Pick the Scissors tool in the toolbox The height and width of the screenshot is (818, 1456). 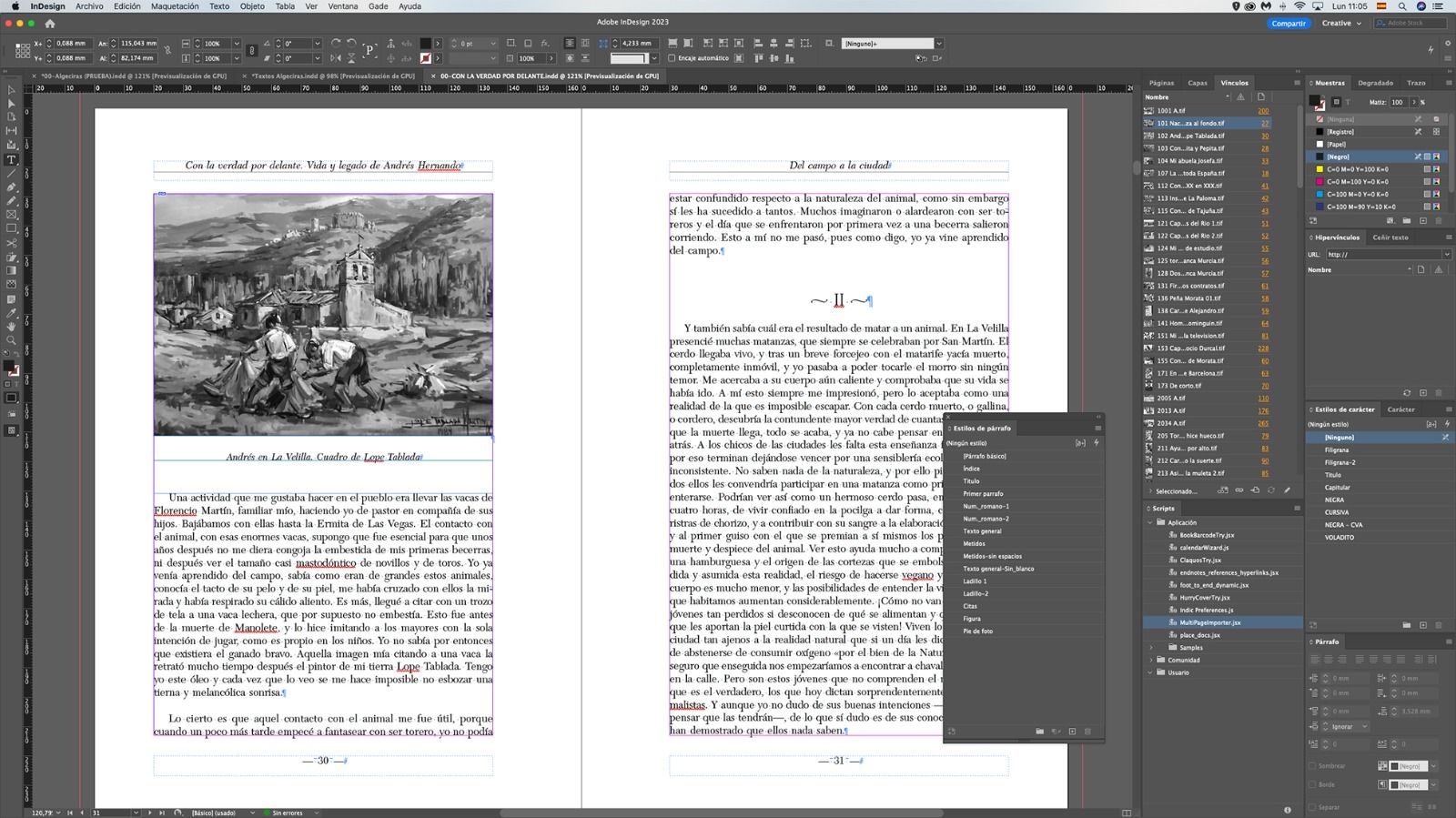[x=11, y=243]
